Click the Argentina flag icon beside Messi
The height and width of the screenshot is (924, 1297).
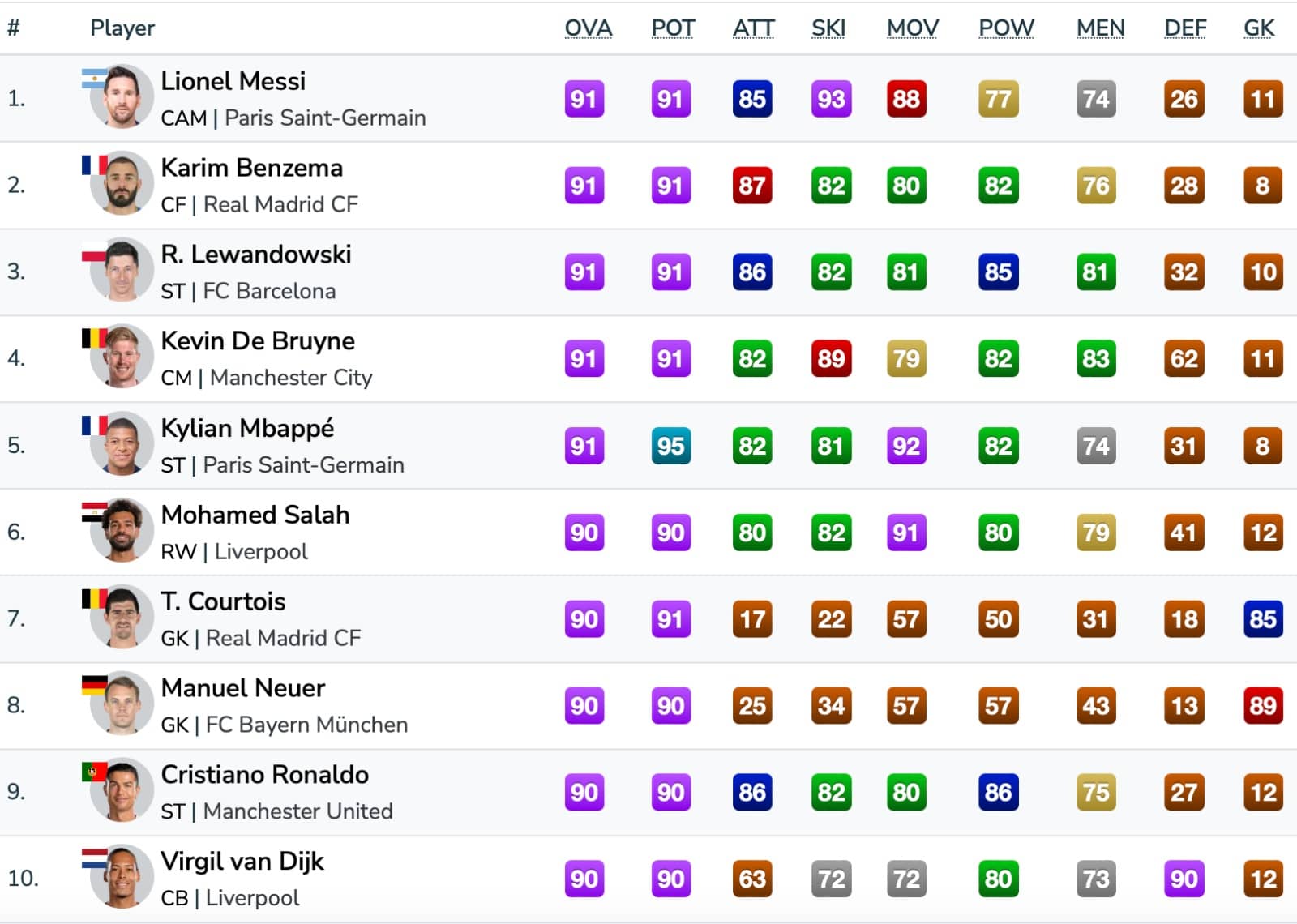click(94, 79)
